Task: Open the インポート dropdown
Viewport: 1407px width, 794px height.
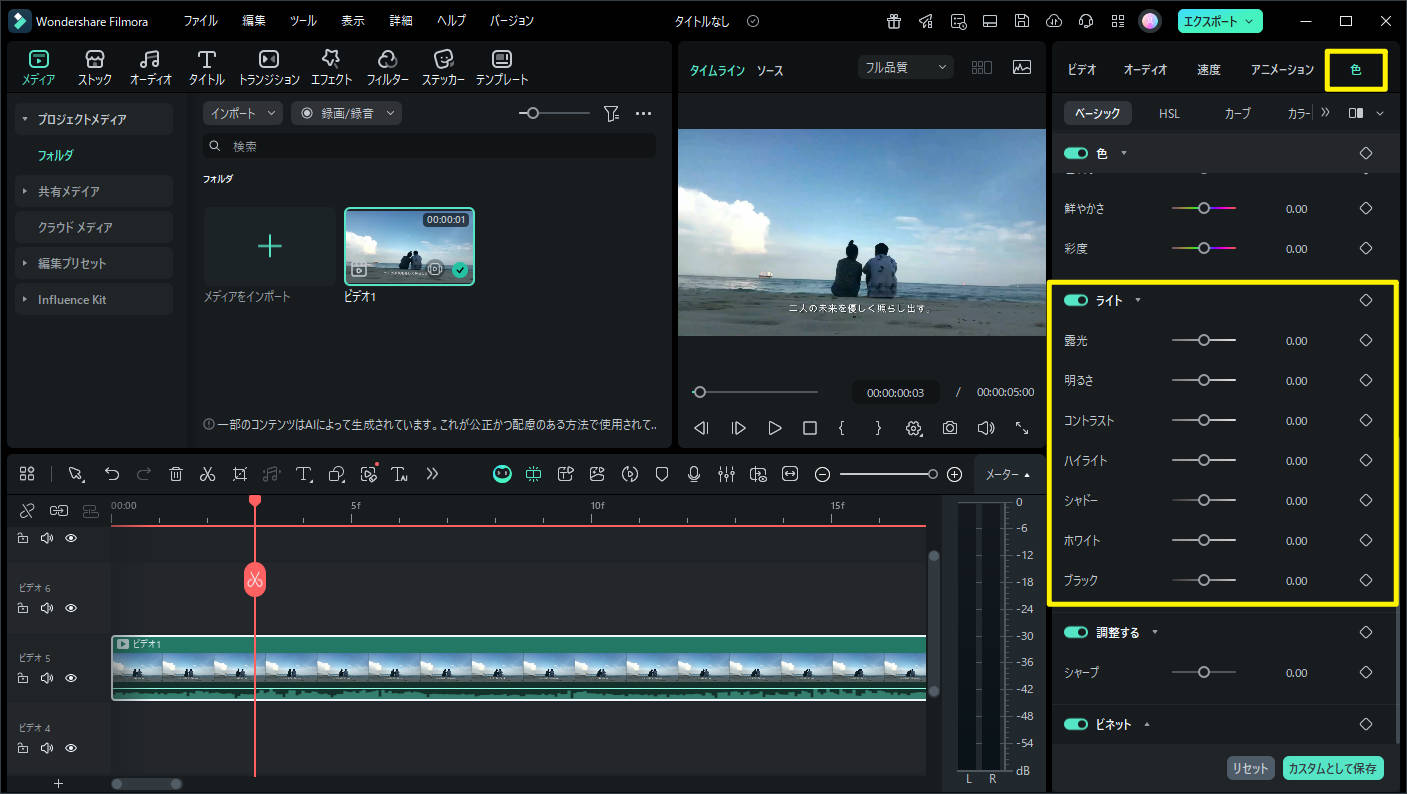Action: [x=242, y=114]
